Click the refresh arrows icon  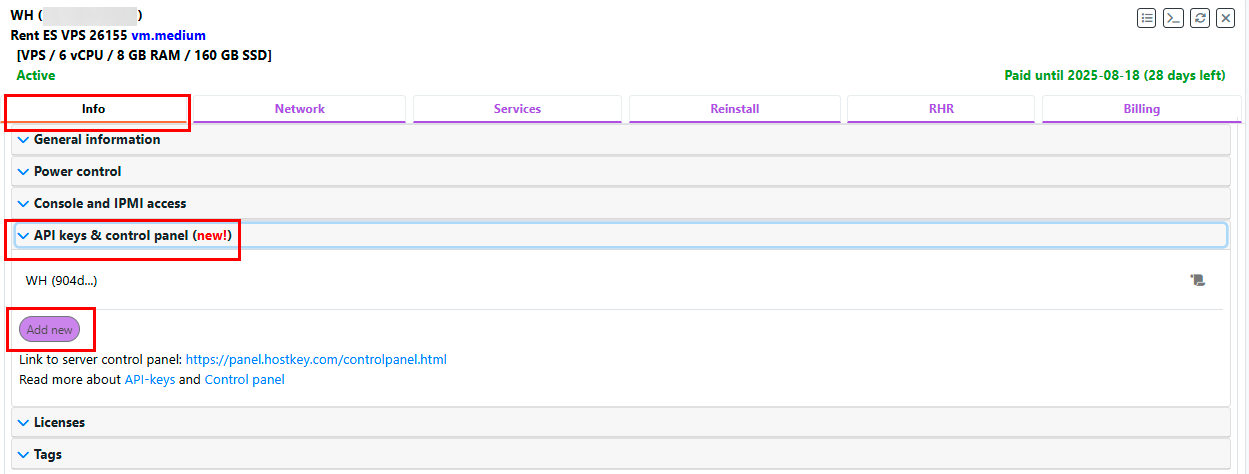pyautogui.click(x=1200, y=18)
